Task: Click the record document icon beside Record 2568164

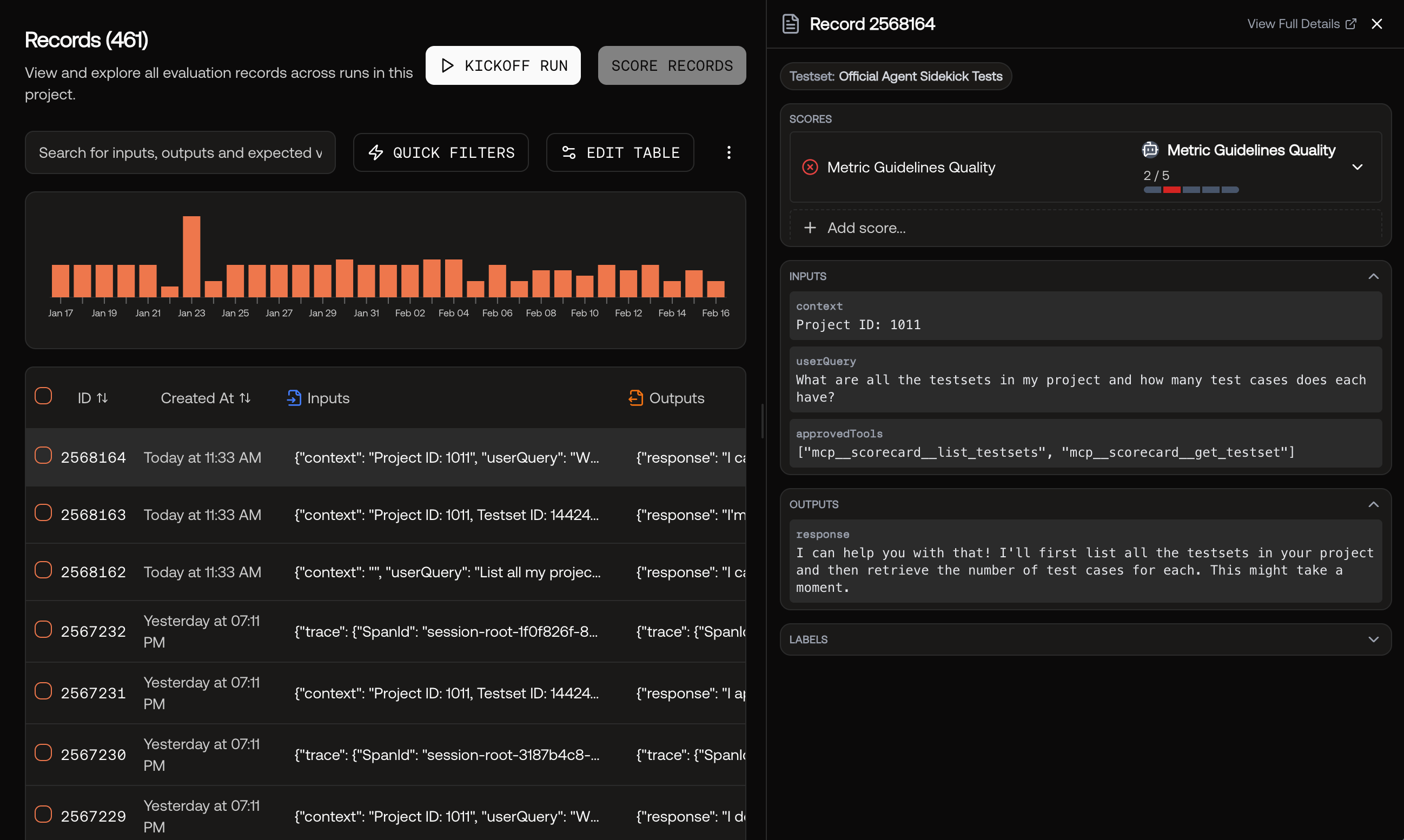Action: tap(791, 24)
